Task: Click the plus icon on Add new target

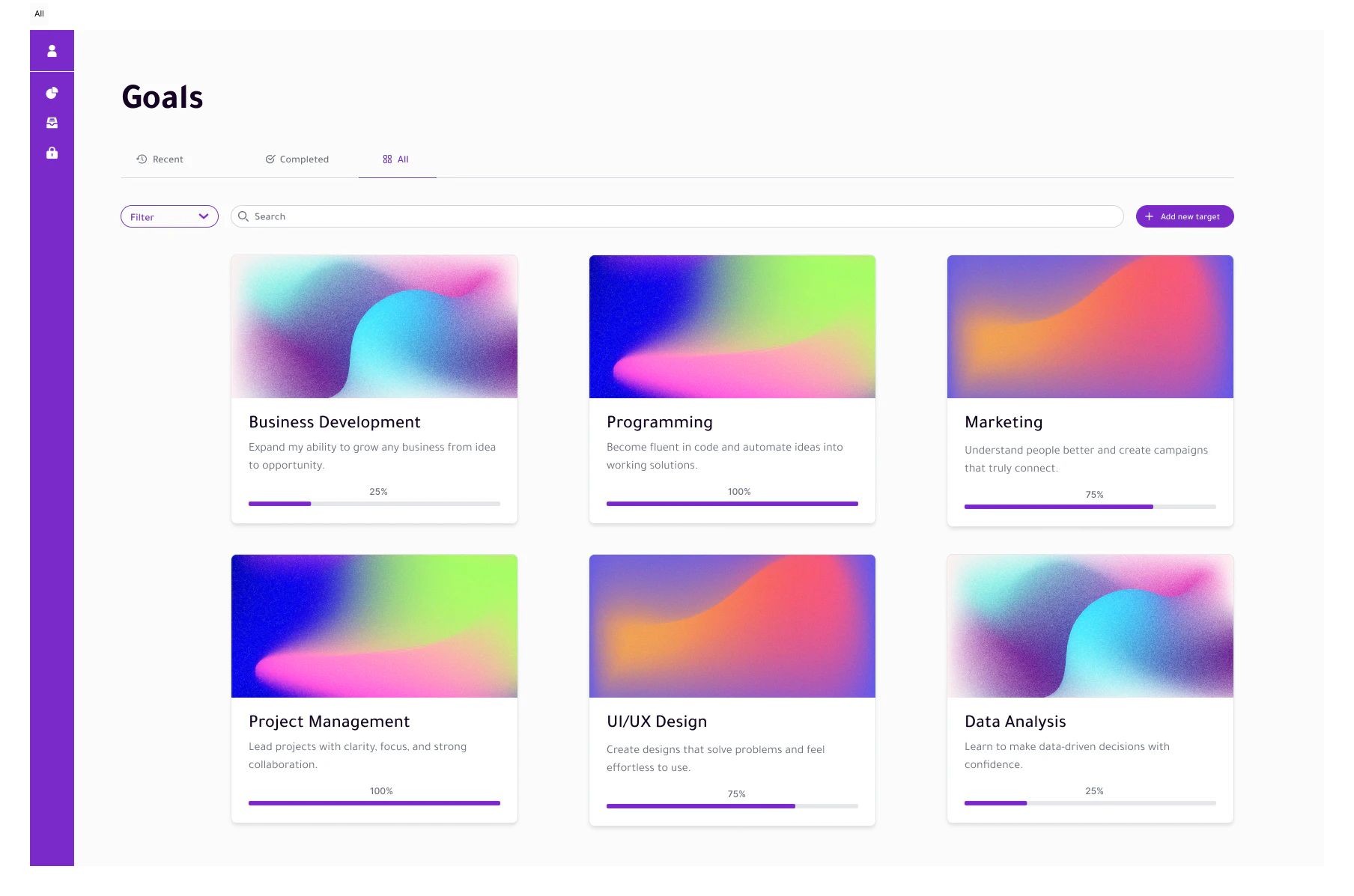Action: click(1149, 216)
